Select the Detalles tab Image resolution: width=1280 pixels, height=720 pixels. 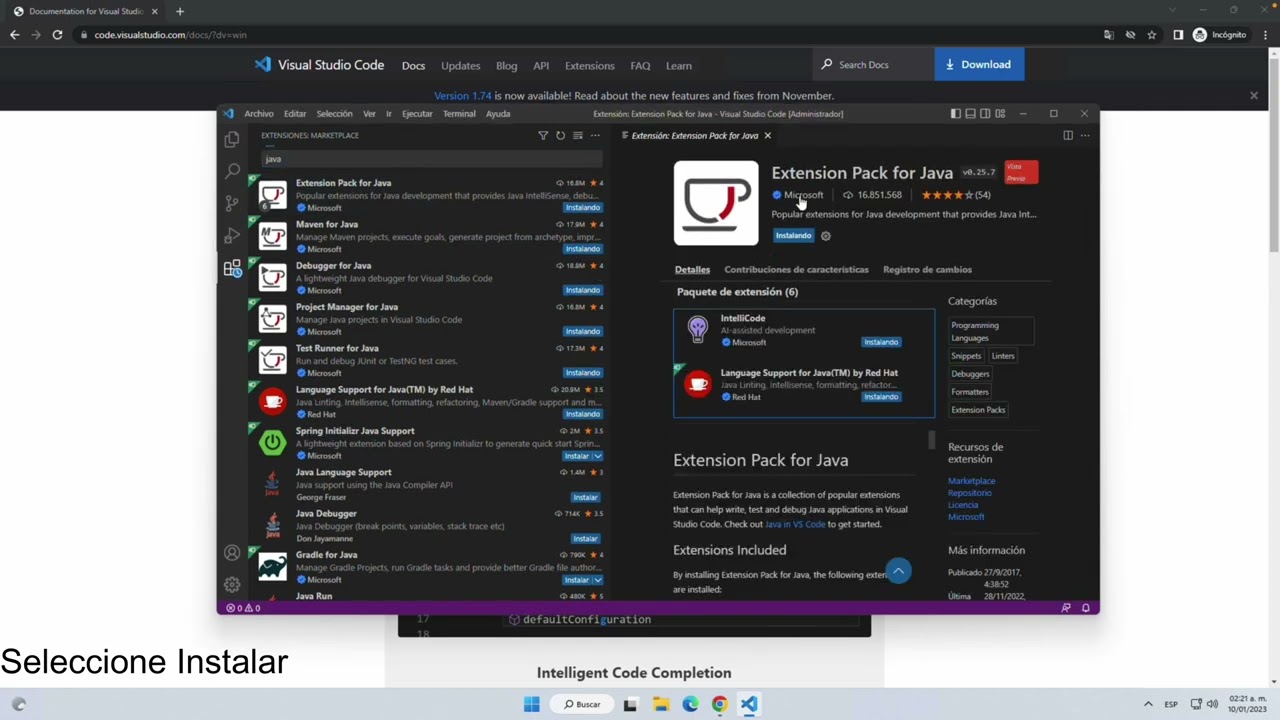[692, 269]
